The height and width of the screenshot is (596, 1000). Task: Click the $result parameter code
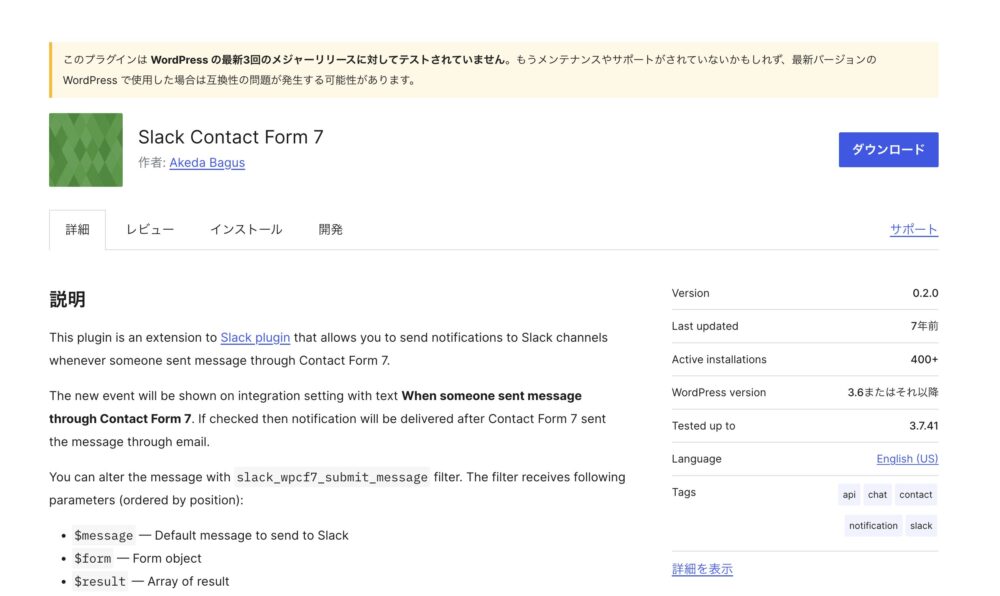click(100, 581)
